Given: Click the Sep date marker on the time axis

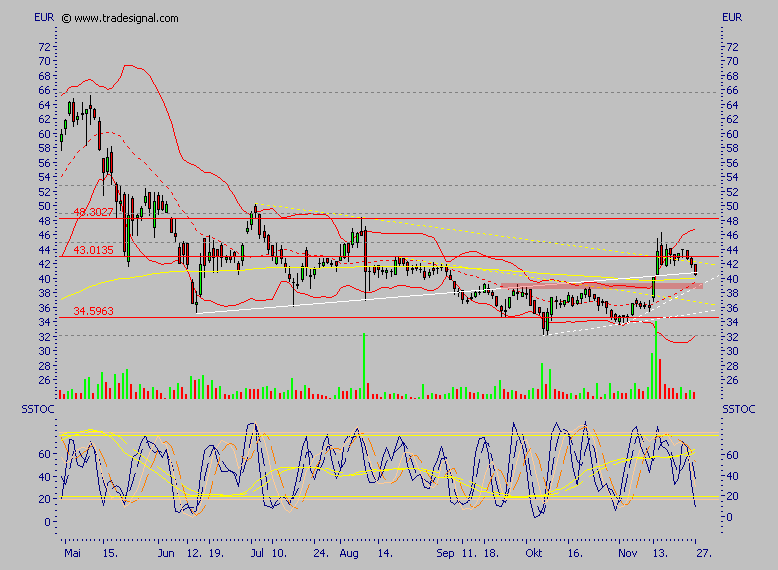Looking at the screenshot, I should pyautogui.click(x=445, y=552).
